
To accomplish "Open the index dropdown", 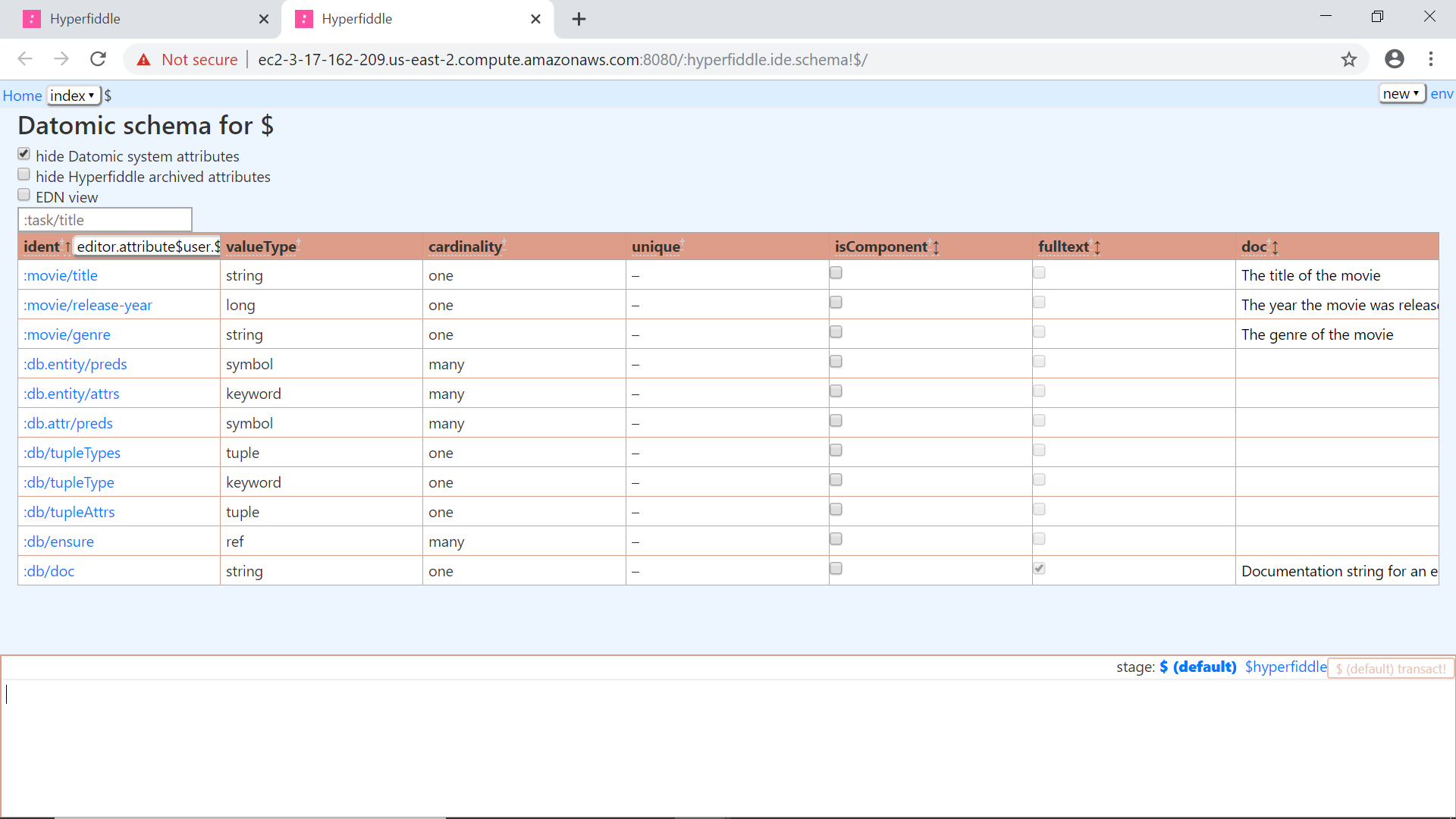I will (73, 96).
